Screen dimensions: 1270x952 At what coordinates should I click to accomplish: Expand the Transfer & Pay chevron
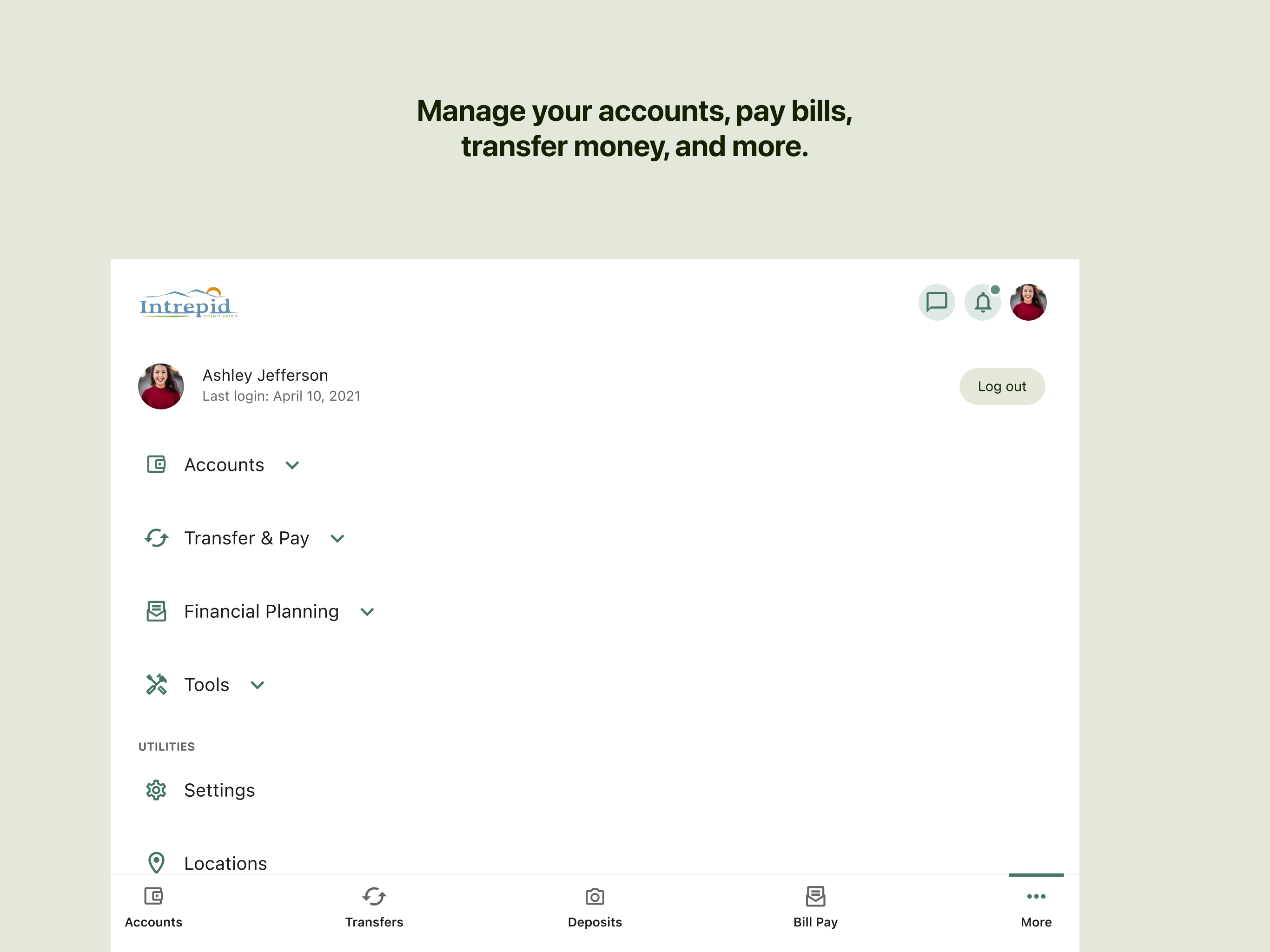coord(337,539)
